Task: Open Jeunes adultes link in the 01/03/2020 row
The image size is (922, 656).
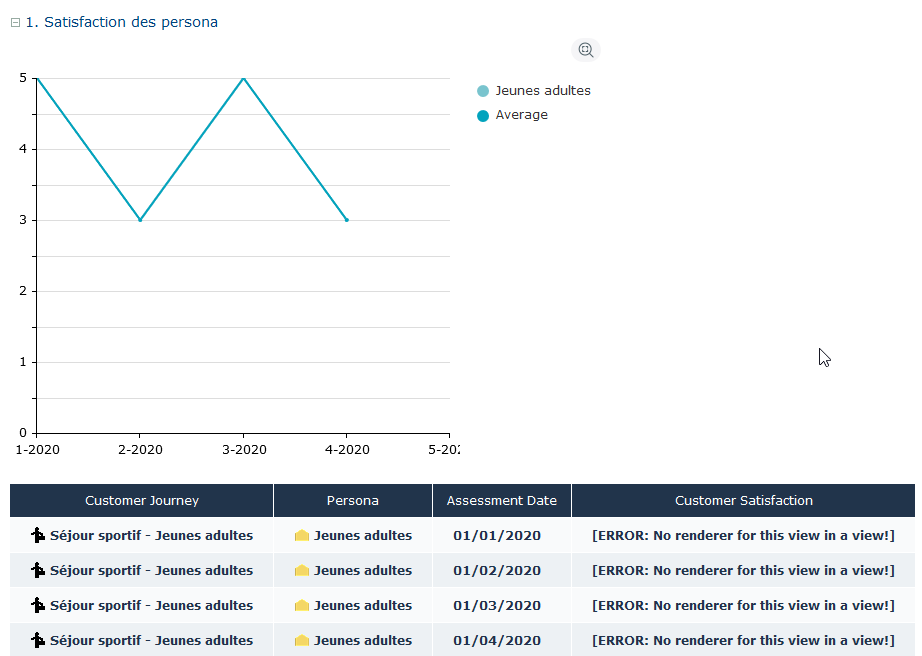Action: pos(362,606)
